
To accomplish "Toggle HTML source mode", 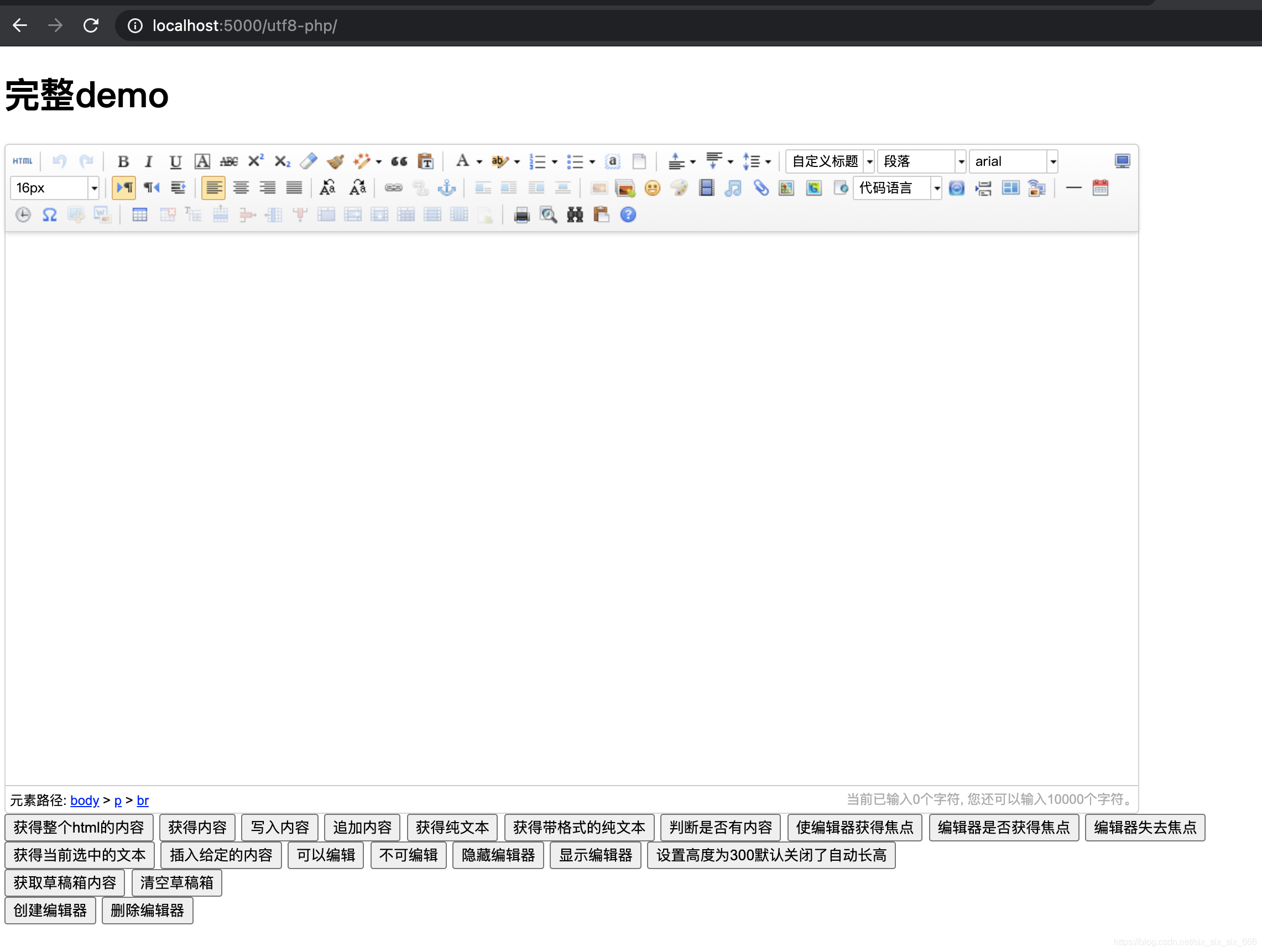I will [x=23, y=161].
